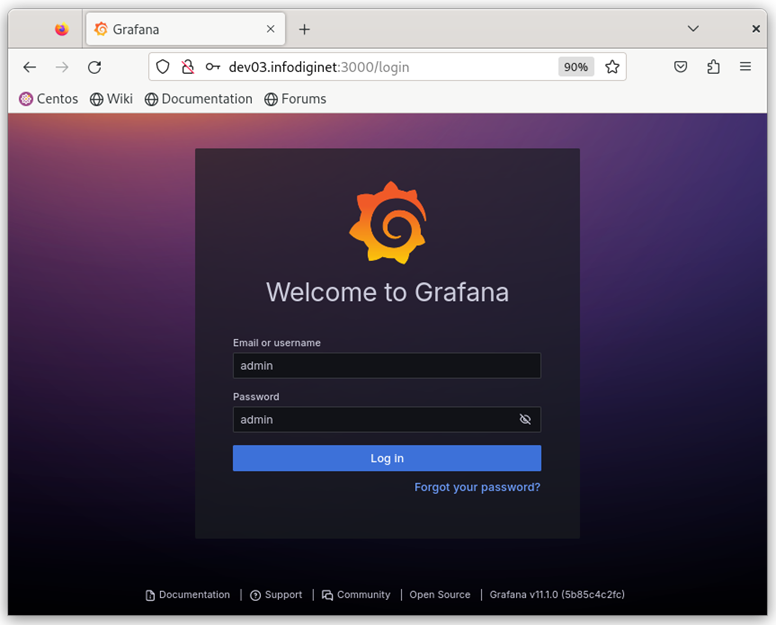
Task: Open the Firefox View icon
Action: [x=61, y=30]
